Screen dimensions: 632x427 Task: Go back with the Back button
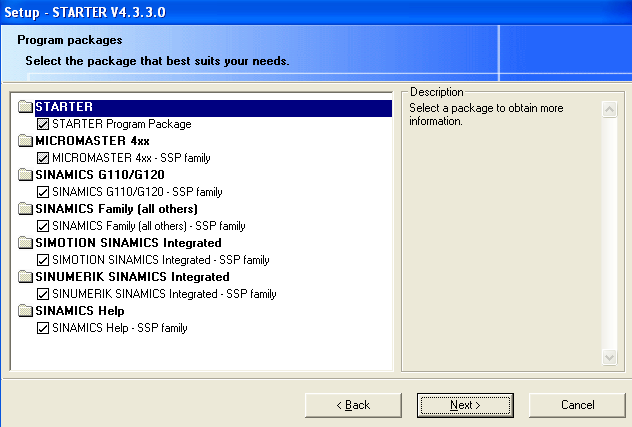(353, 405)
